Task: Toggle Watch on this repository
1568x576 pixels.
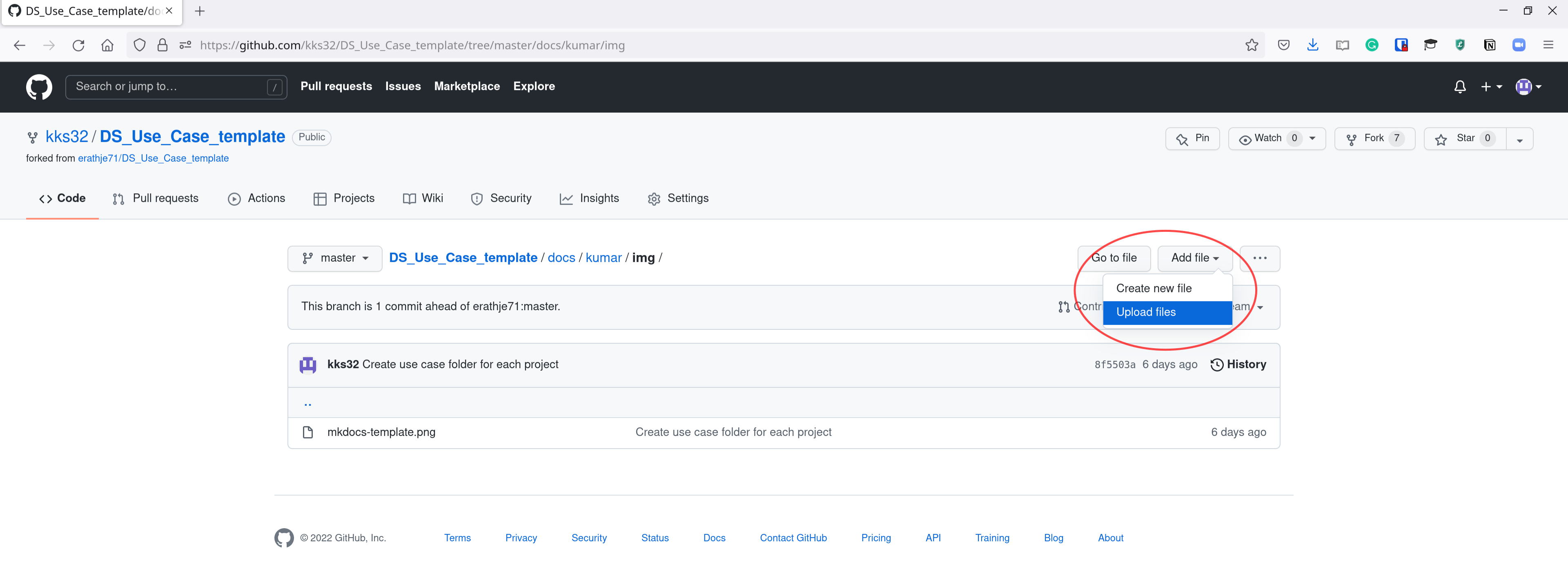Action: pos(1268,139)
